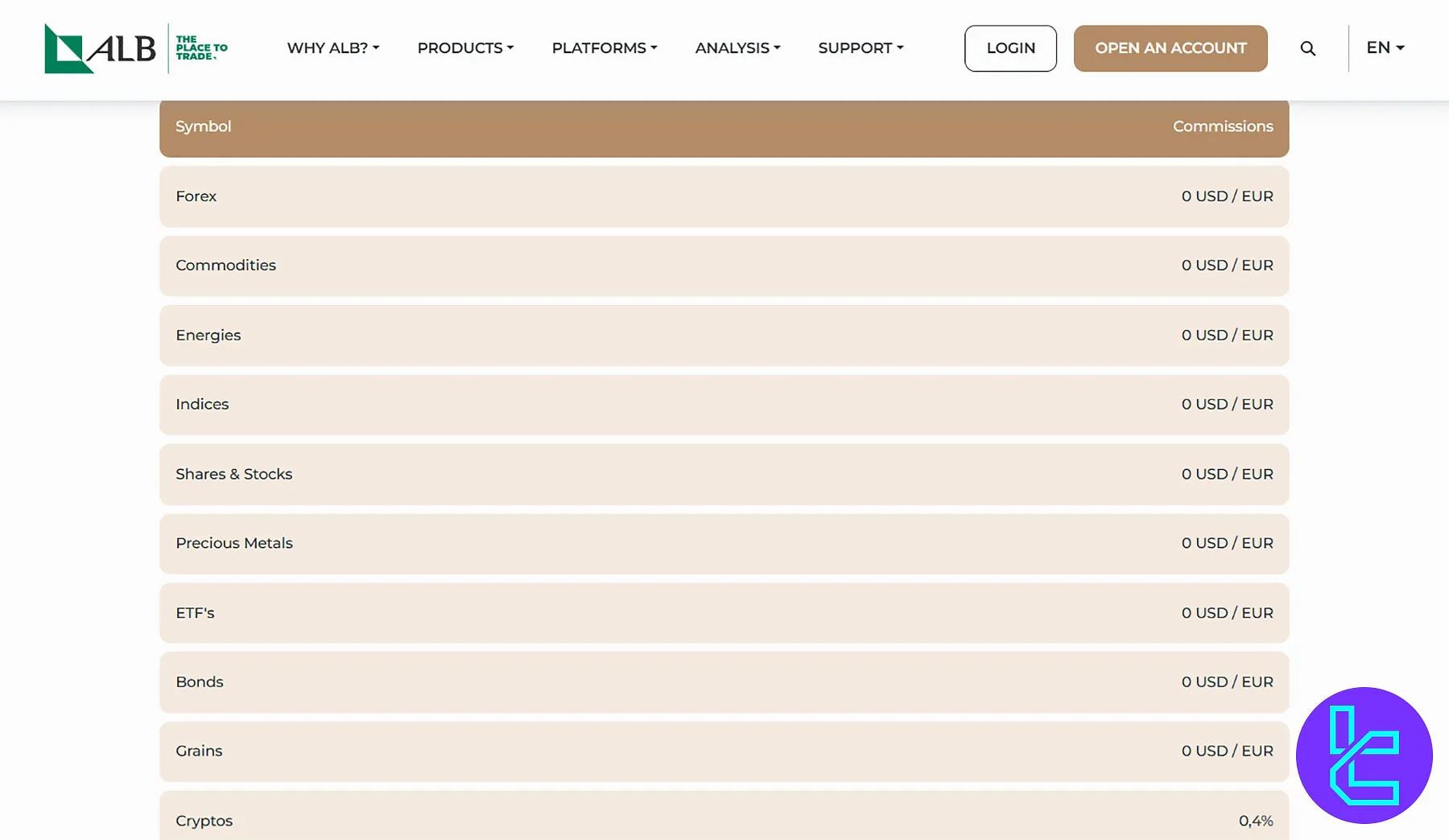1449x840 pixels.
Task: Expand the ANALYSIS menu
Action: tap(737, 48)
